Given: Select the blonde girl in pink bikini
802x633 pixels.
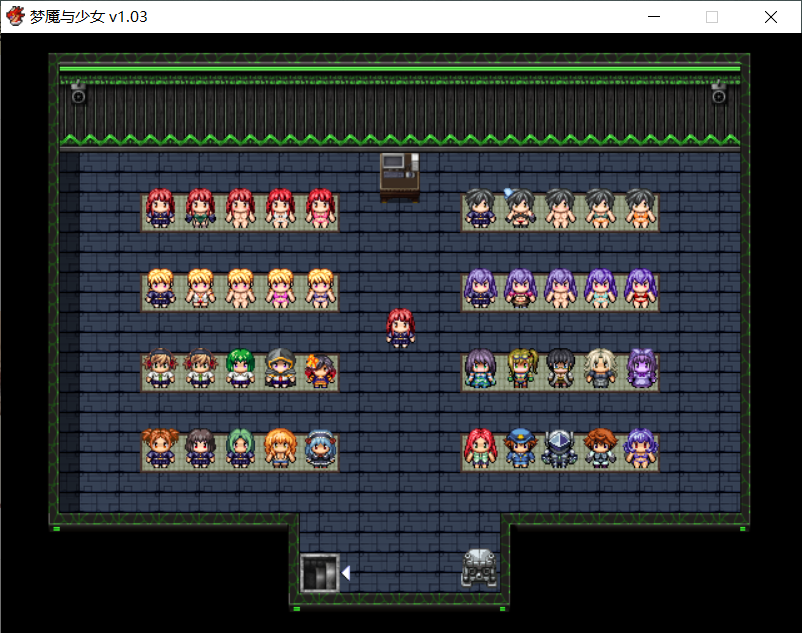Looking at the screenshot, I should click(280, 288).
